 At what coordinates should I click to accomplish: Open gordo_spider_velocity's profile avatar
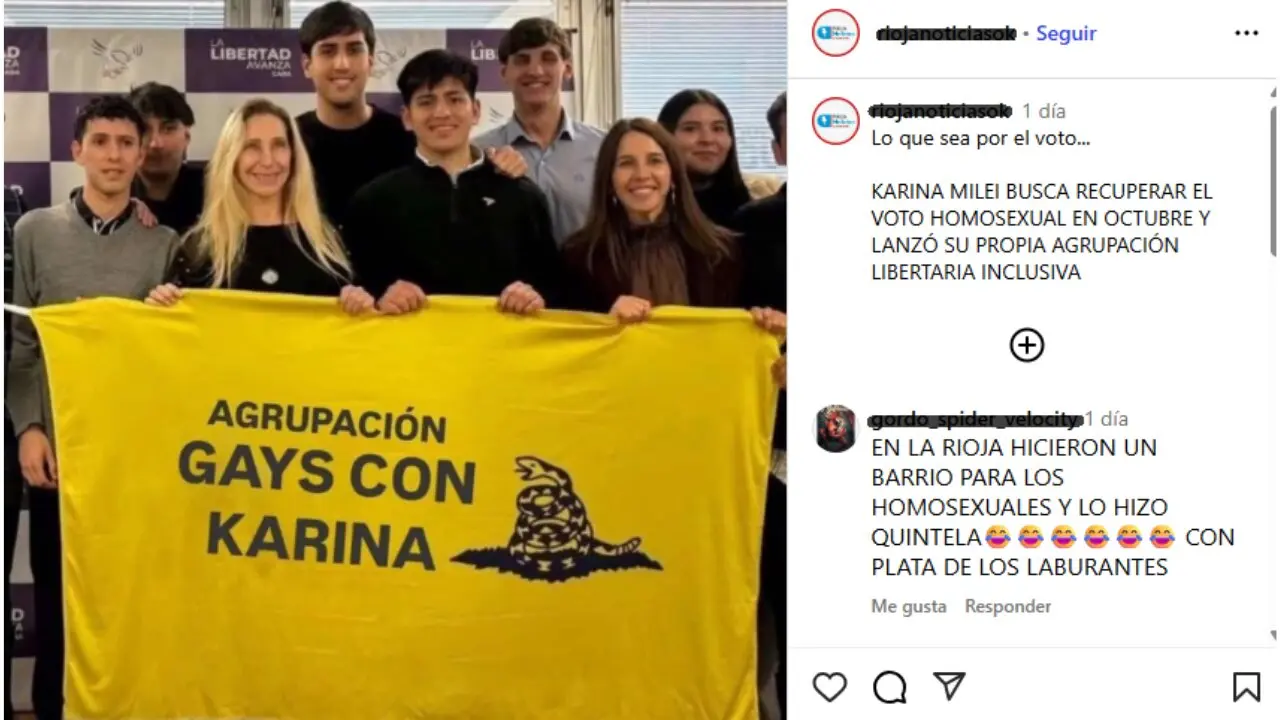(x=836, y=429)
